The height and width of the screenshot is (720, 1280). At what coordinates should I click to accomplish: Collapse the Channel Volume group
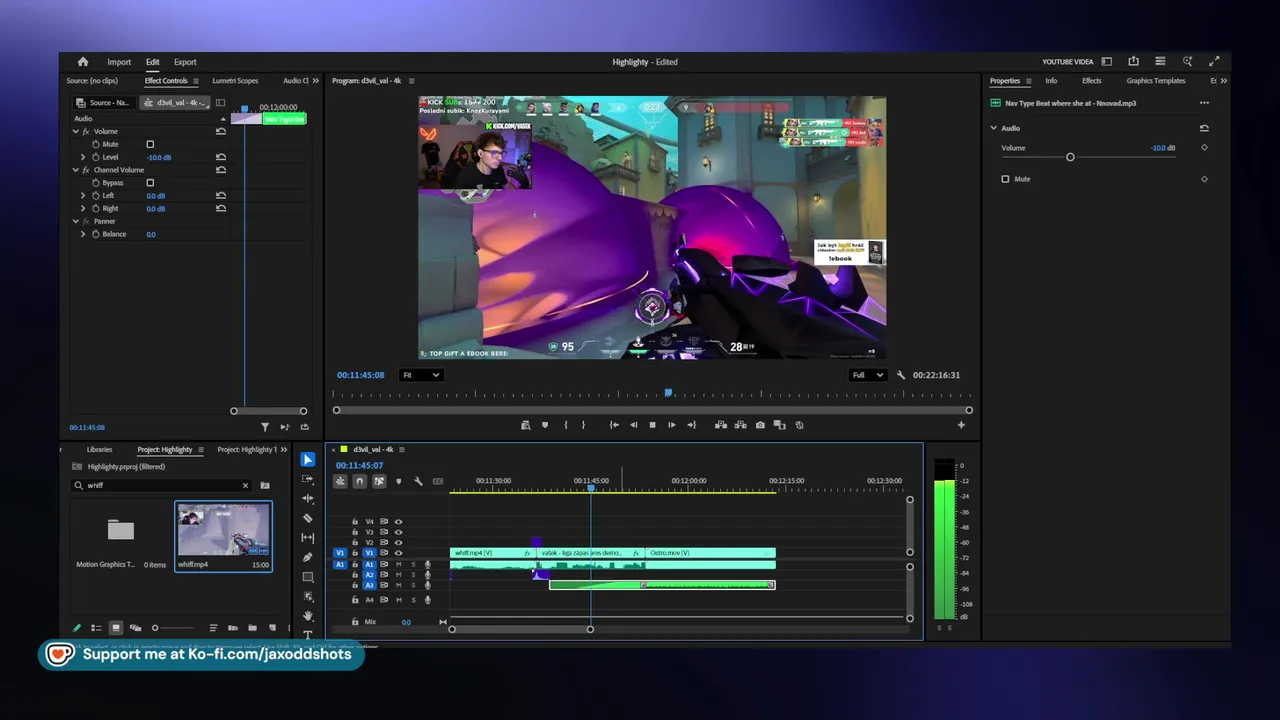pyautogui.click(x=75, y=170)
